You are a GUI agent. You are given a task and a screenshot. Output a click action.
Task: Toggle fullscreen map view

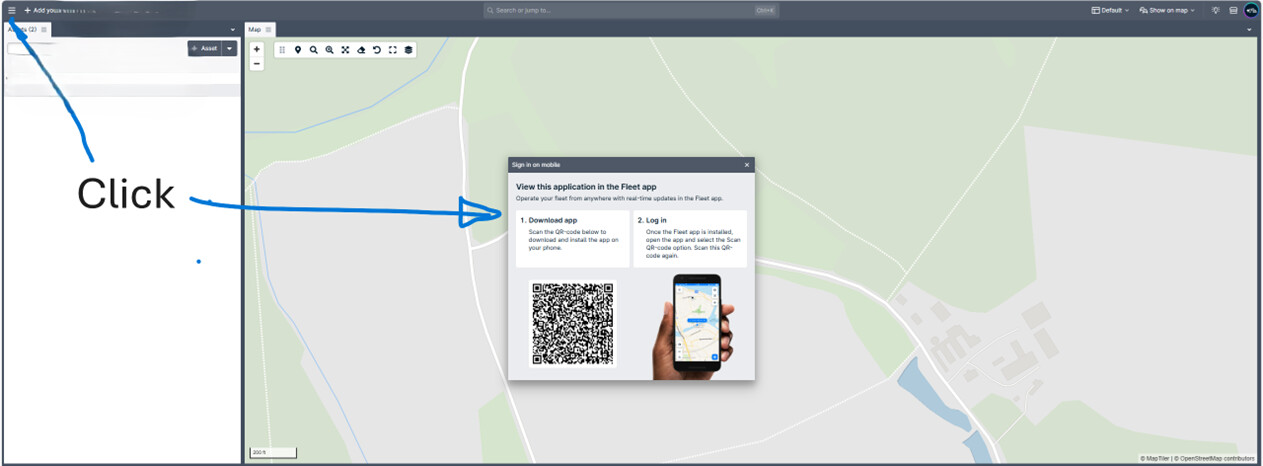pos(392,49)
